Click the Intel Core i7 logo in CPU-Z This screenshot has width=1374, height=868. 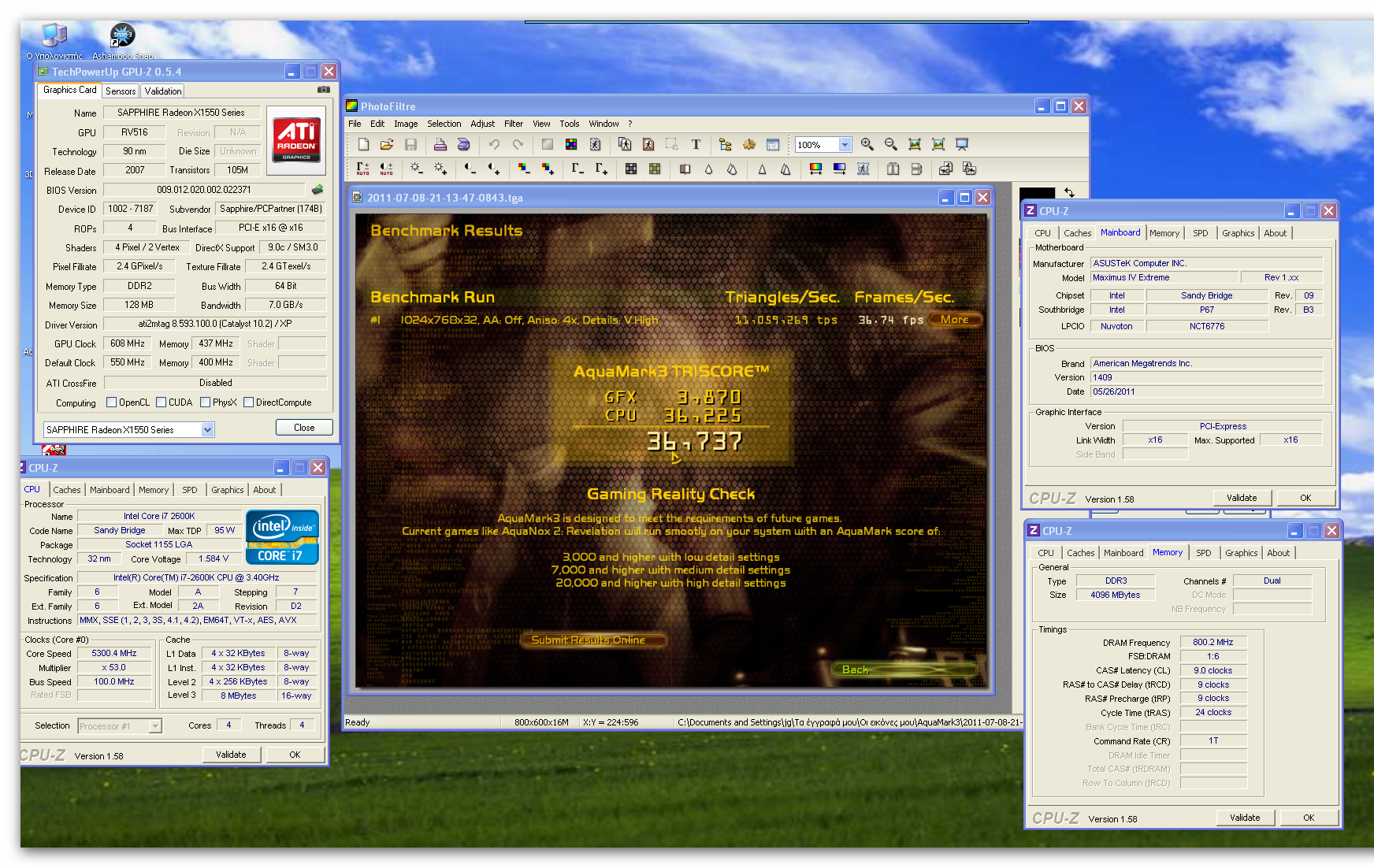click(x=282, y=537)
